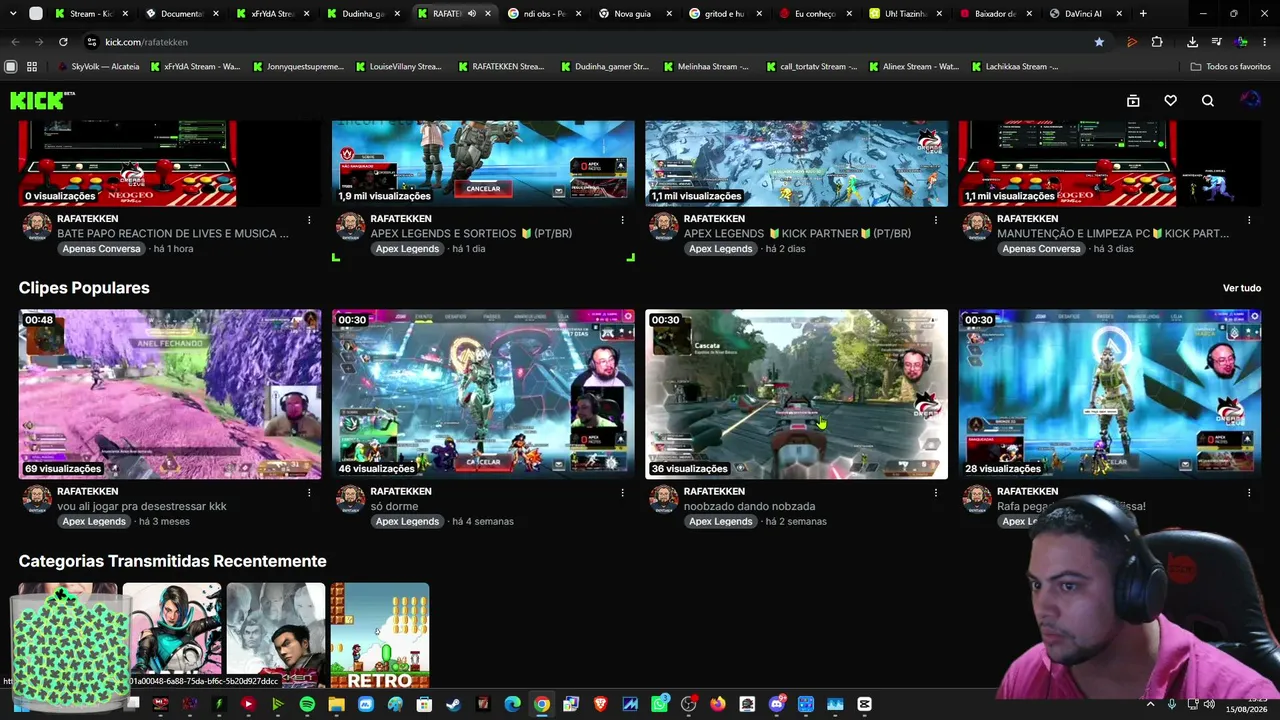Open Brave browser from the taskbar

[x=600, y=704]
